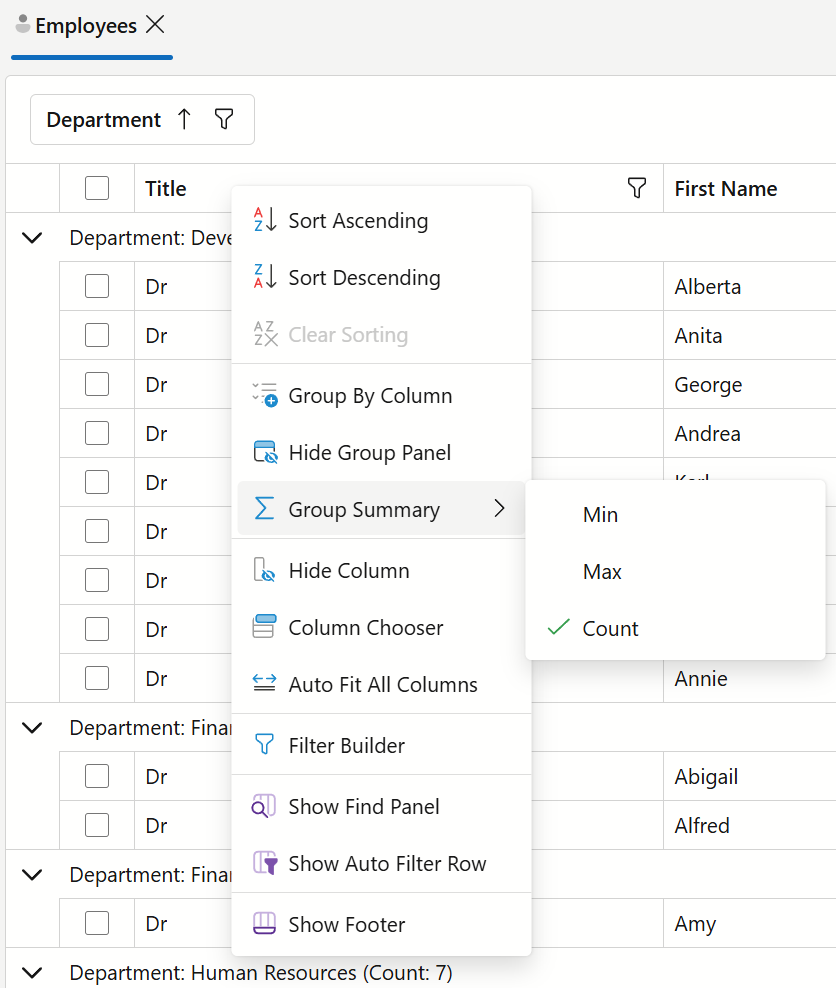Select Show Find Panel menu entry
This screenshot has width=836, height=988.
(x=381, y=807)
